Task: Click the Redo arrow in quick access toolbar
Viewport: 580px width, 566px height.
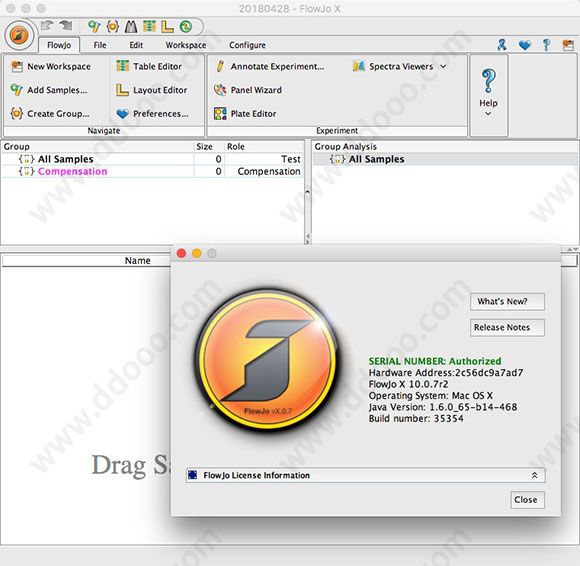Action: (x=66, y=25)
